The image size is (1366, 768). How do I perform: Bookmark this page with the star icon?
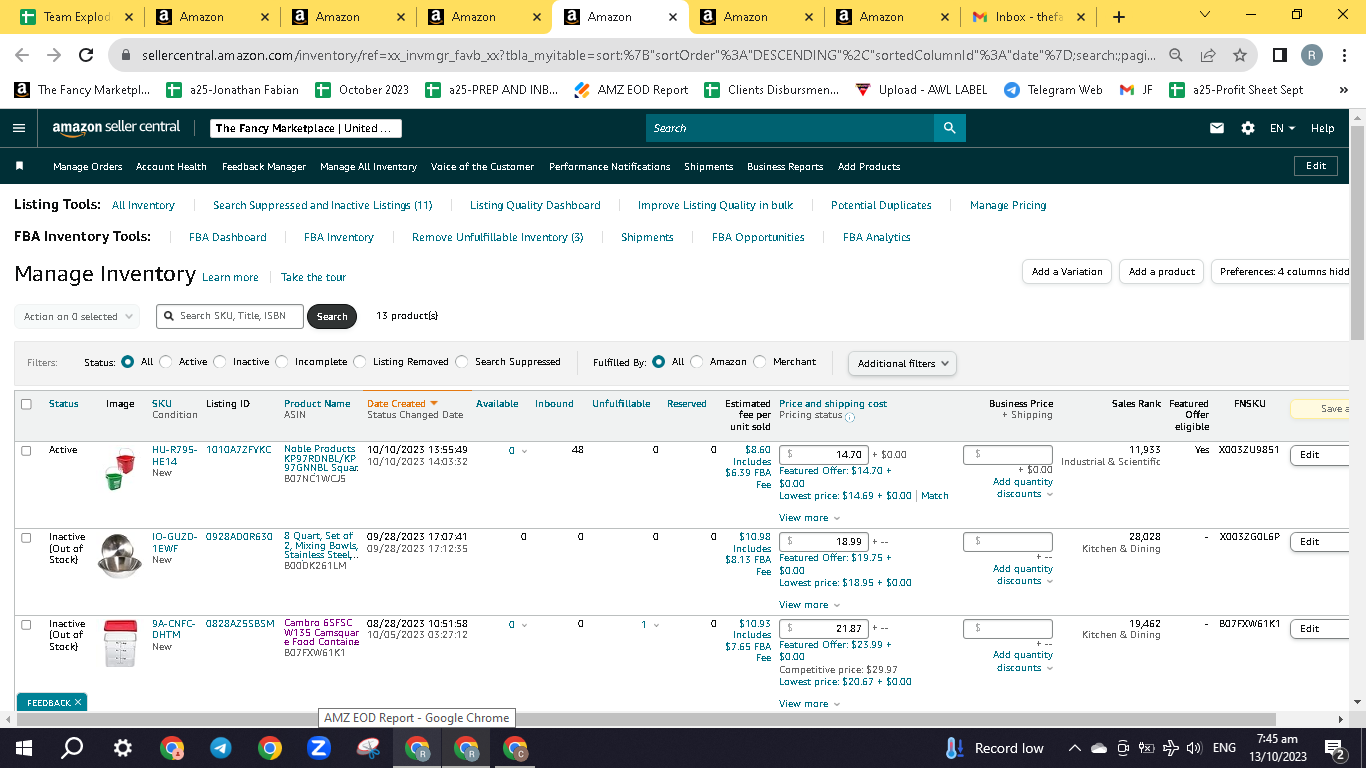point(1240,56)
